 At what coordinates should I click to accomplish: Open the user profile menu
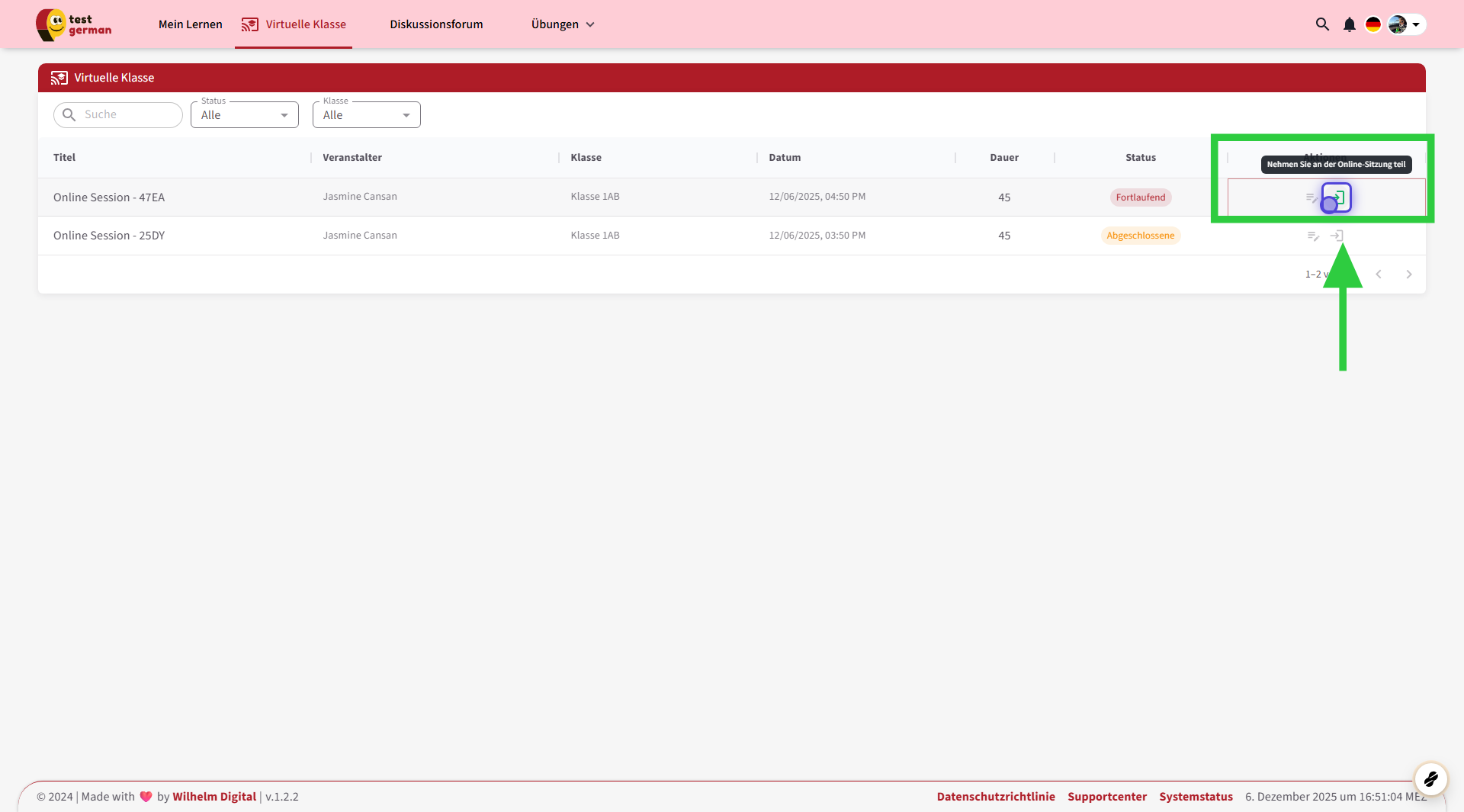(x=1405, y=24)
